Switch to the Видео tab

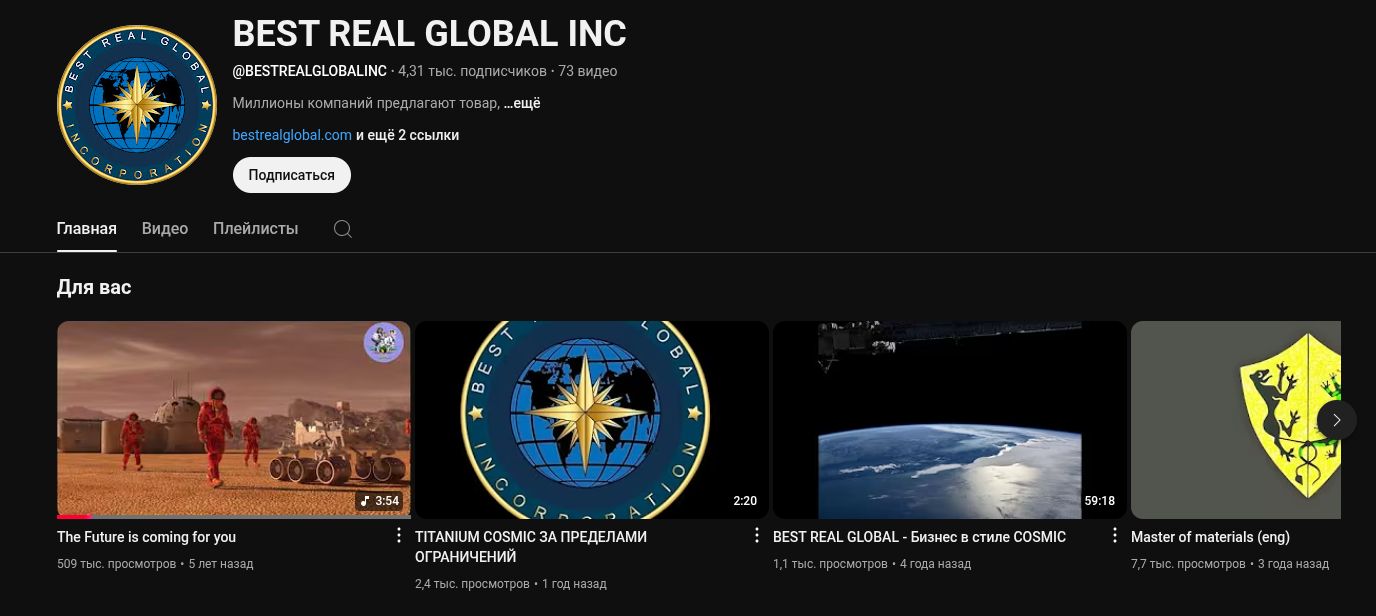click(165, 229)
